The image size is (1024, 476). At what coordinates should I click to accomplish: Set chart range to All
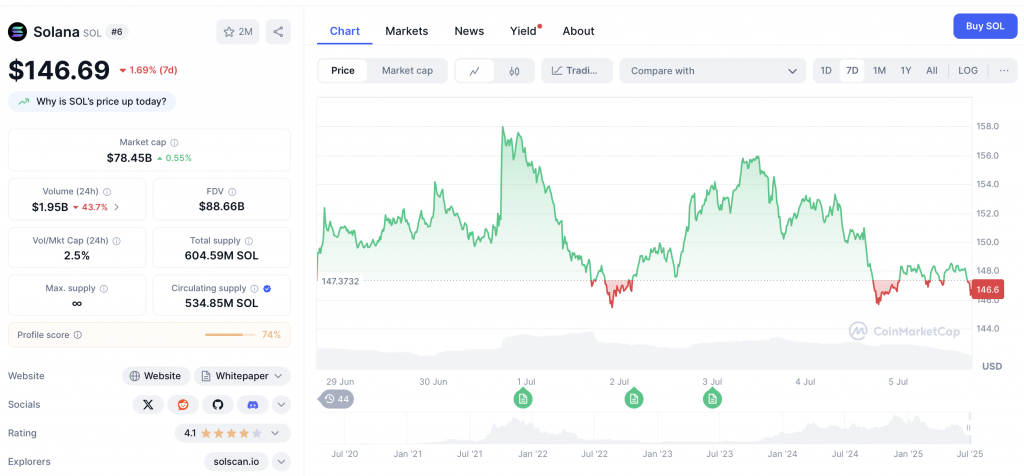point(932,71)
